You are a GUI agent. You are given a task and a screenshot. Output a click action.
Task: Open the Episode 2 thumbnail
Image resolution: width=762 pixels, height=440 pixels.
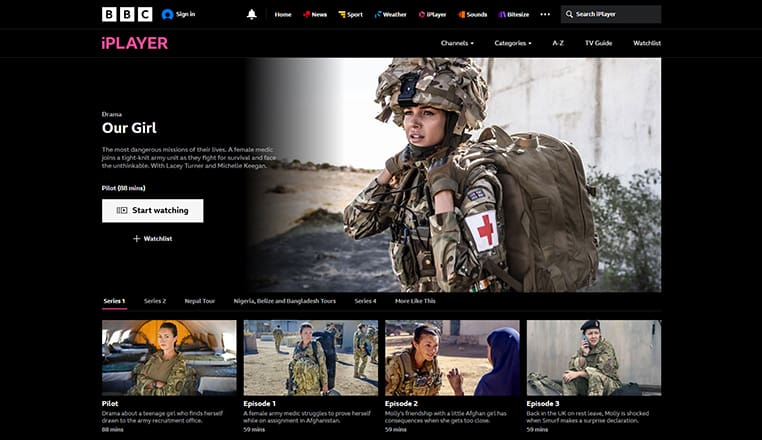click(x=452, y=357)
